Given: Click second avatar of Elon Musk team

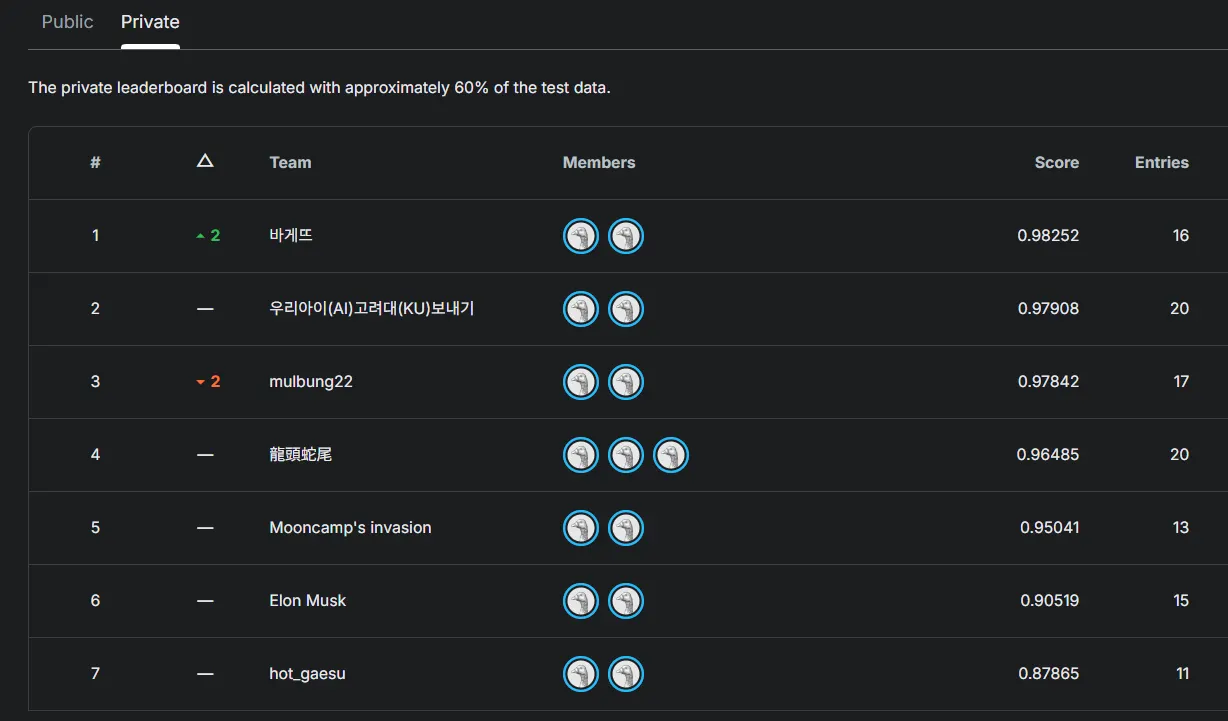Looking at the screenshot, I should point(626,601).
